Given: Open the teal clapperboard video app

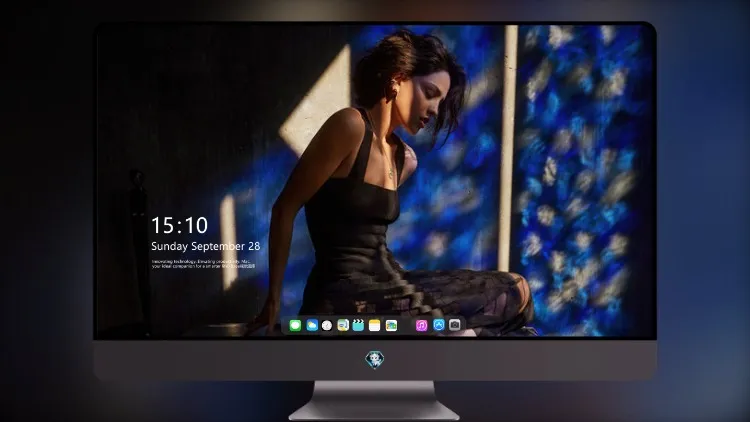Looking at the screenshot, I should [x=358, y=325].
